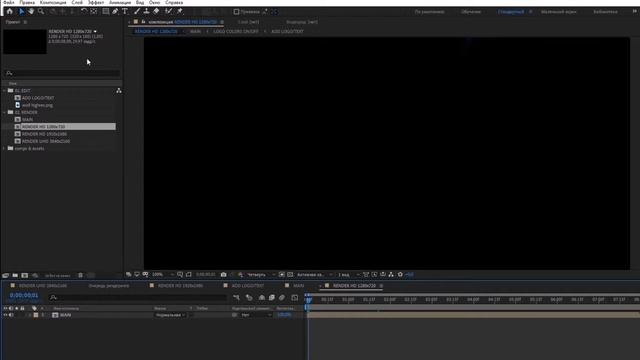The height and width of the screenshot is (360, 640).
Task: Open the 1 вид view layout dropdown
Action: coord(349,275)
